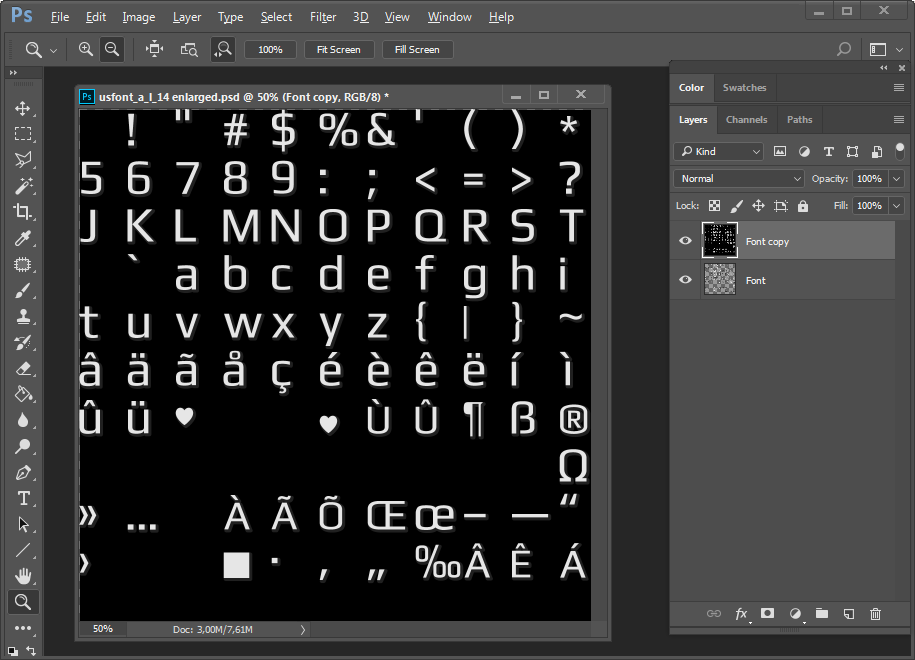Toggle layer filtering switch on or off

[x=900, y=151]
